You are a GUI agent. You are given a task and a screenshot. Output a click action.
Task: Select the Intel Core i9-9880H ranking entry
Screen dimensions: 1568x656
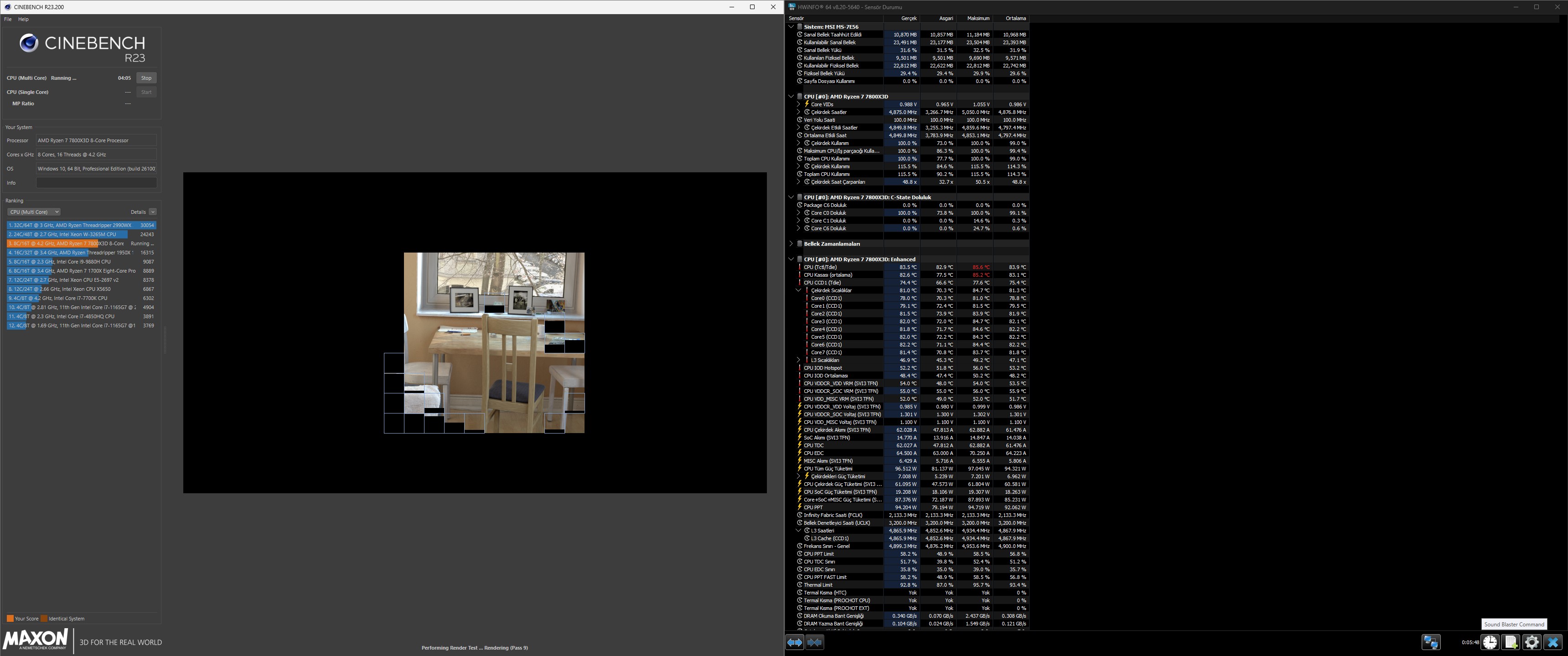point(82,262)
